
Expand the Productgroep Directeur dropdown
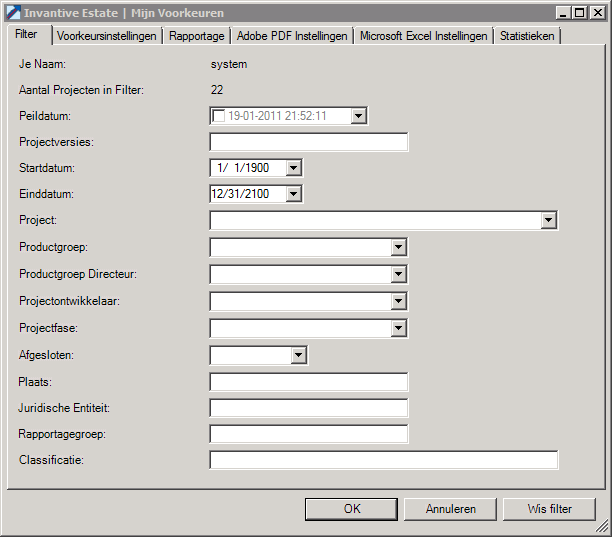coord(399,274)
